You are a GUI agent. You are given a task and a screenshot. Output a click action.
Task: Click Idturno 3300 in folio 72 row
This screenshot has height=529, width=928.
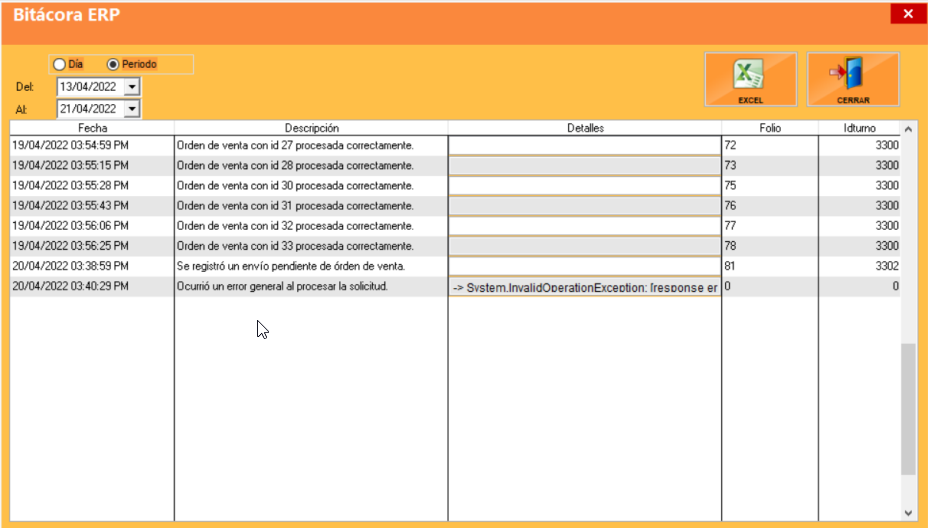(859, 146)
